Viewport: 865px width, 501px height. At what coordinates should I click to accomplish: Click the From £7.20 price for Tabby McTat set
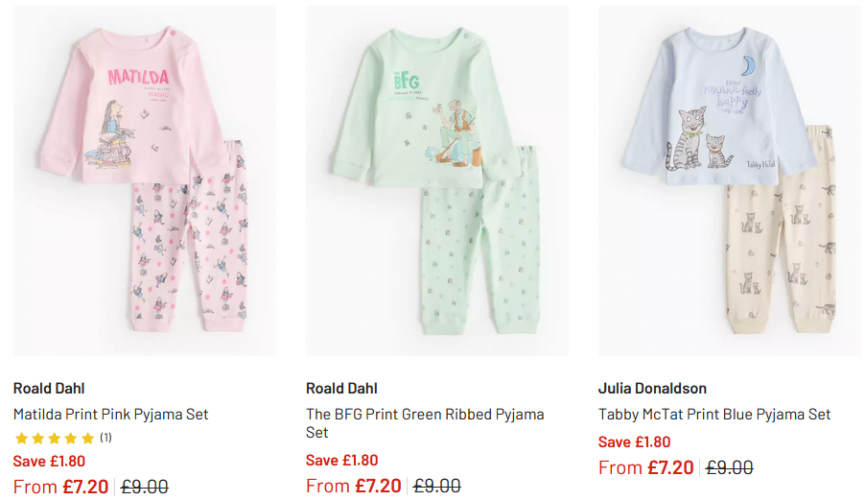click(645, 468)
